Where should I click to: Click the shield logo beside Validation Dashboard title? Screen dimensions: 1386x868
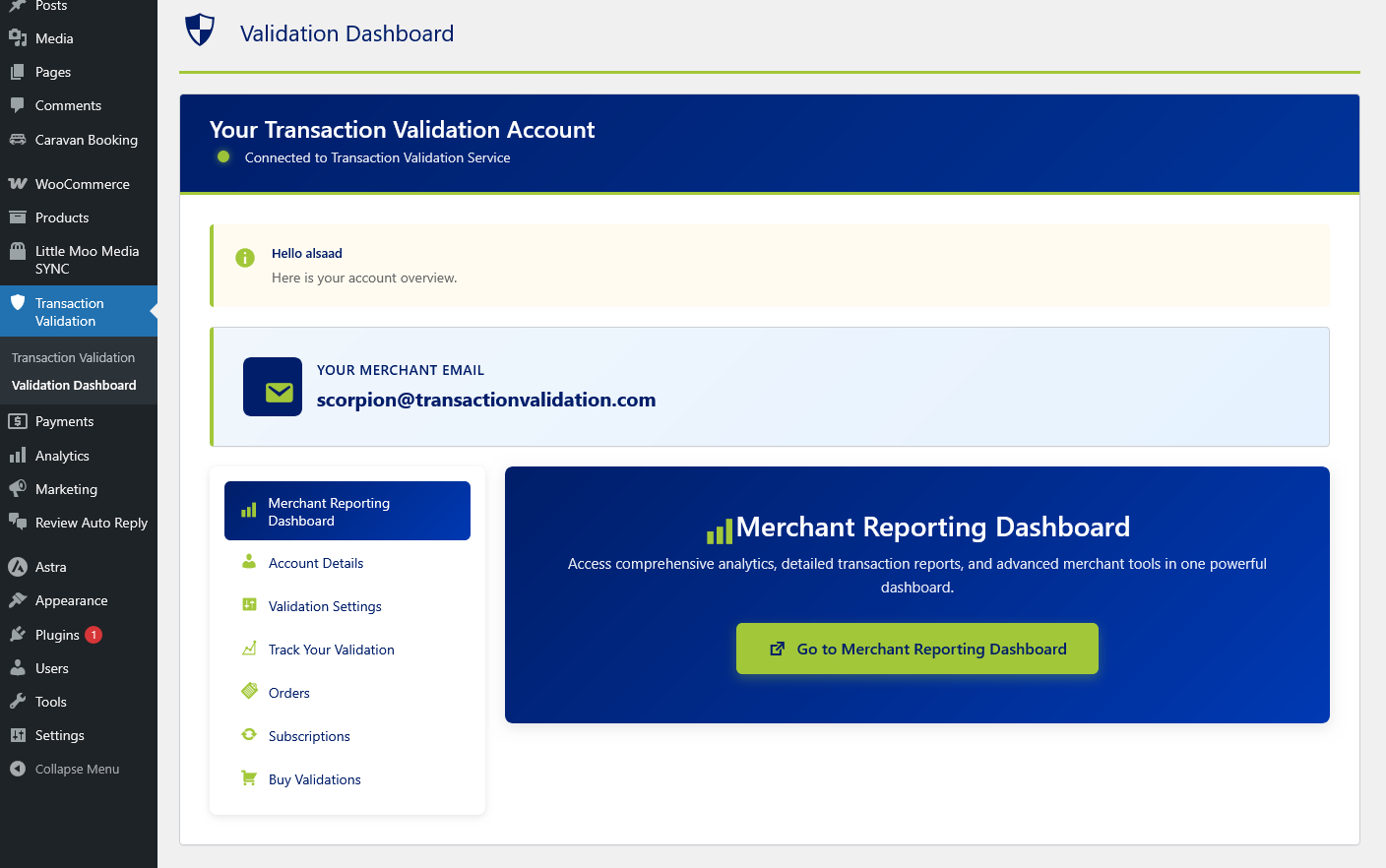tap(201, 30)
